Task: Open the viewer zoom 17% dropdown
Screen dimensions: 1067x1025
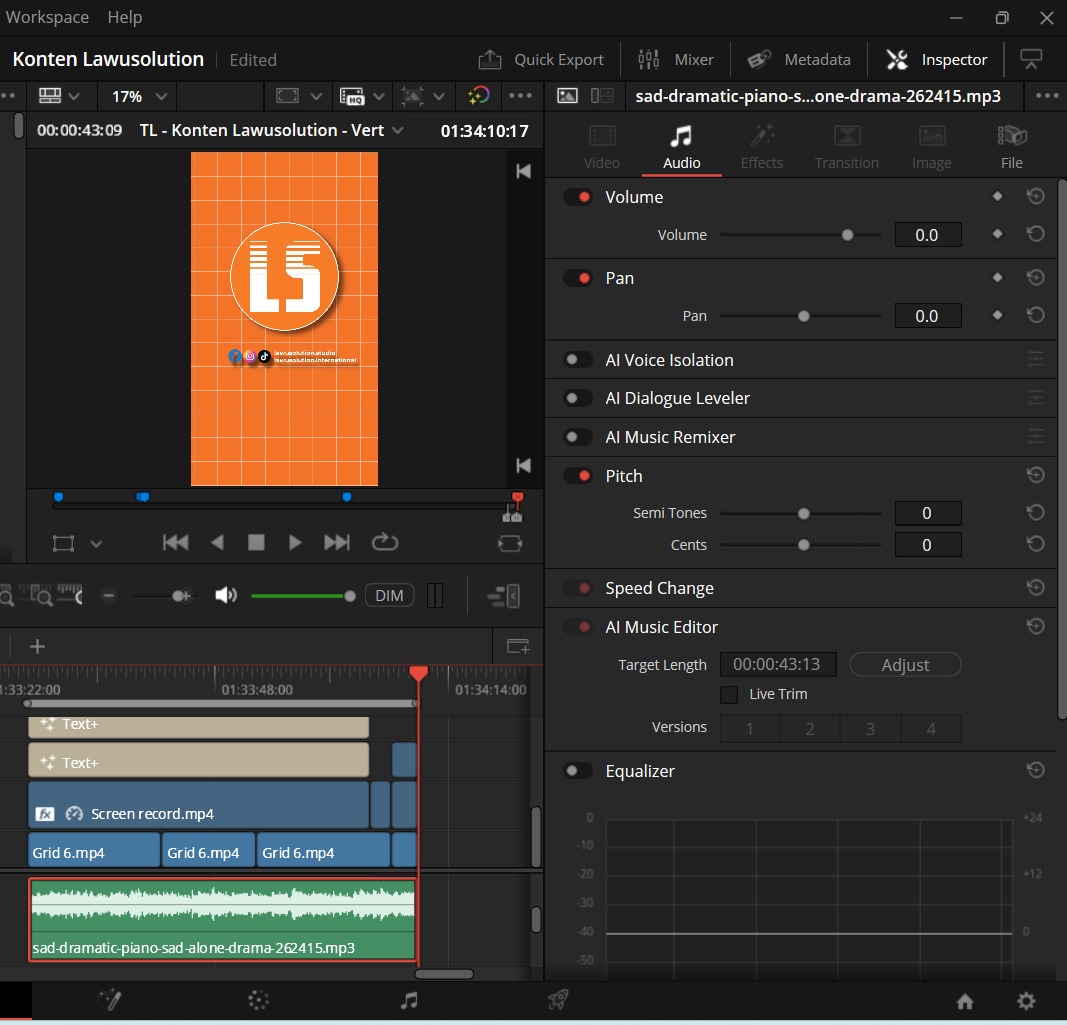Action: tap(139, 97)
